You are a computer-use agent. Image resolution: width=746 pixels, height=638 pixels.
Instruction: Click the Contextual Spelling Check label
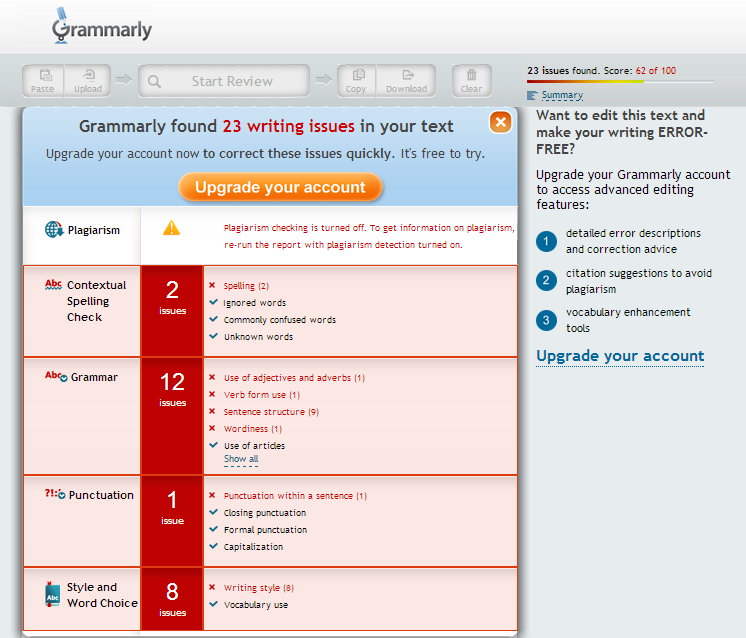[97, 301]
